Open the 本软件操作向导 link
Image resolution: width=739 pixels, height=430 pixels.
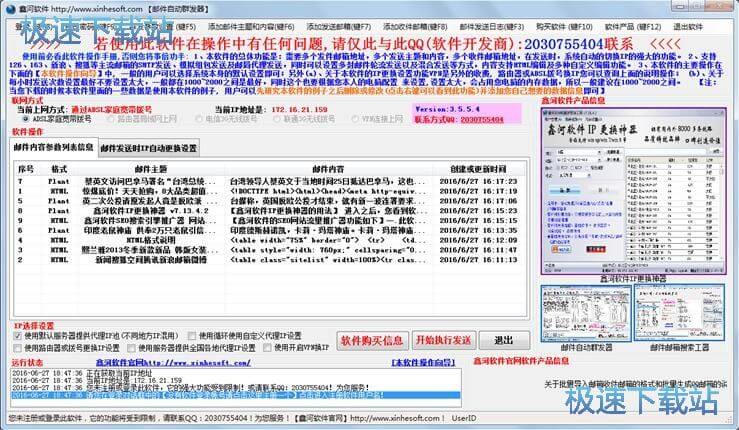coord(423,363)
